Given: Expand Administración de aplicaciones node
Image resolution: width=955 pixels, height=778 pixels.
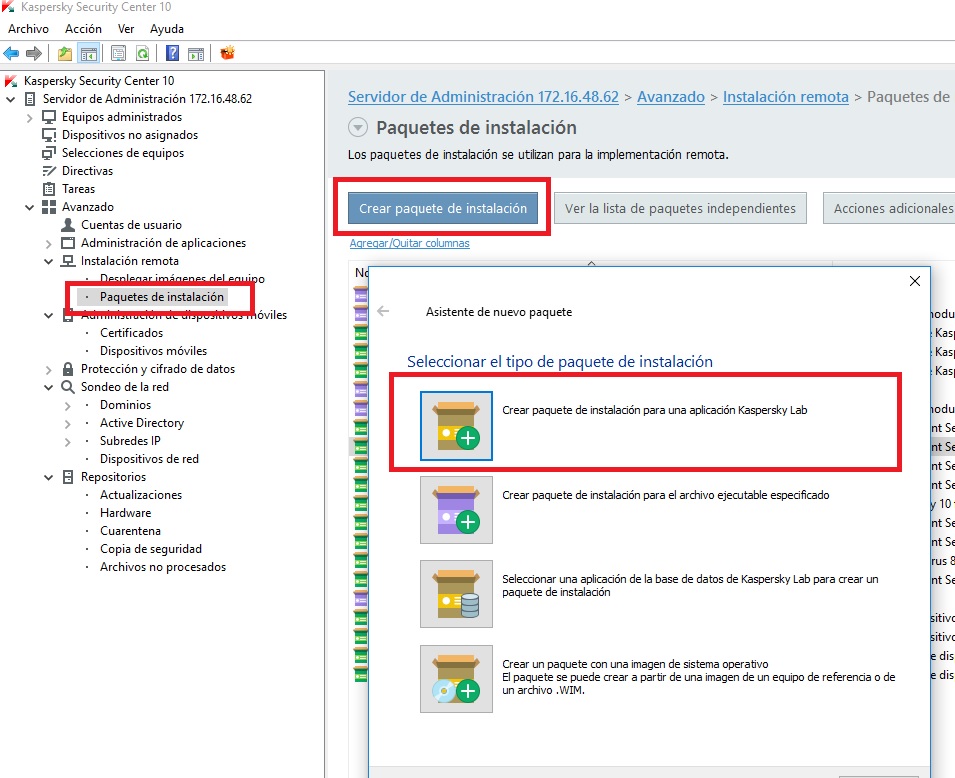Looking at the screenshot, I should point(49,244).
